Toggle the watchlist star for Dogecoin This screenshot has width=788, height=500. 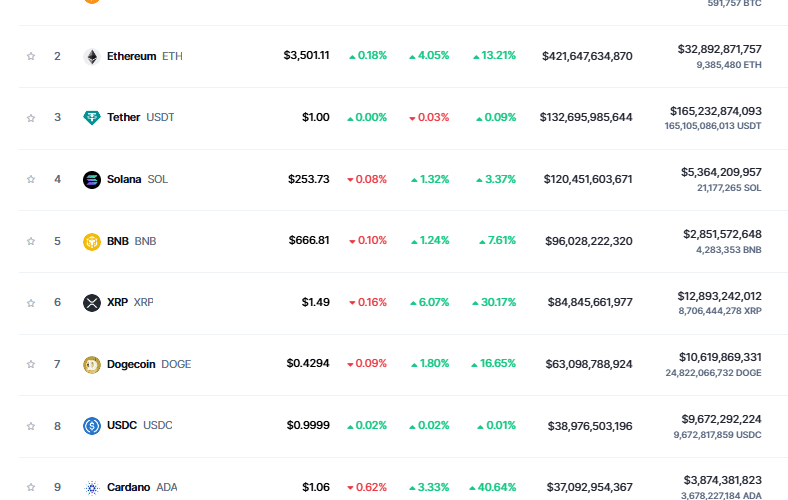point(31,364)
